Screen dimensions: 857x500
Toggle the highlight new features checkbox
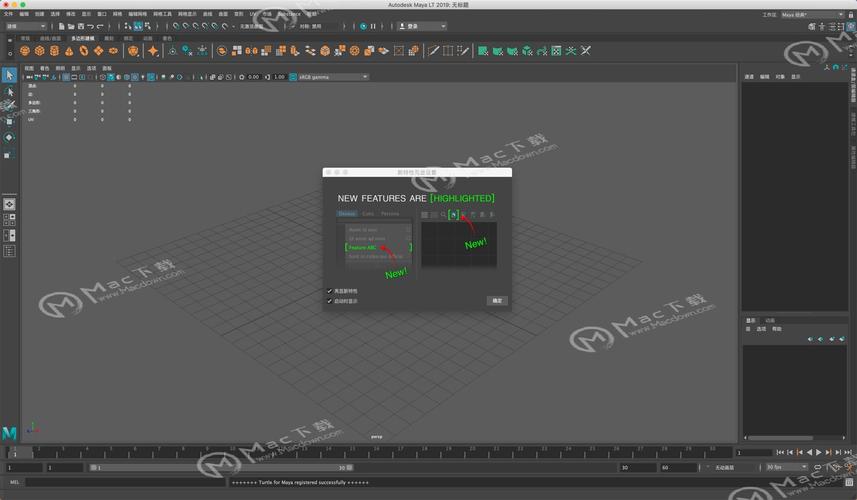pos(330,291)
